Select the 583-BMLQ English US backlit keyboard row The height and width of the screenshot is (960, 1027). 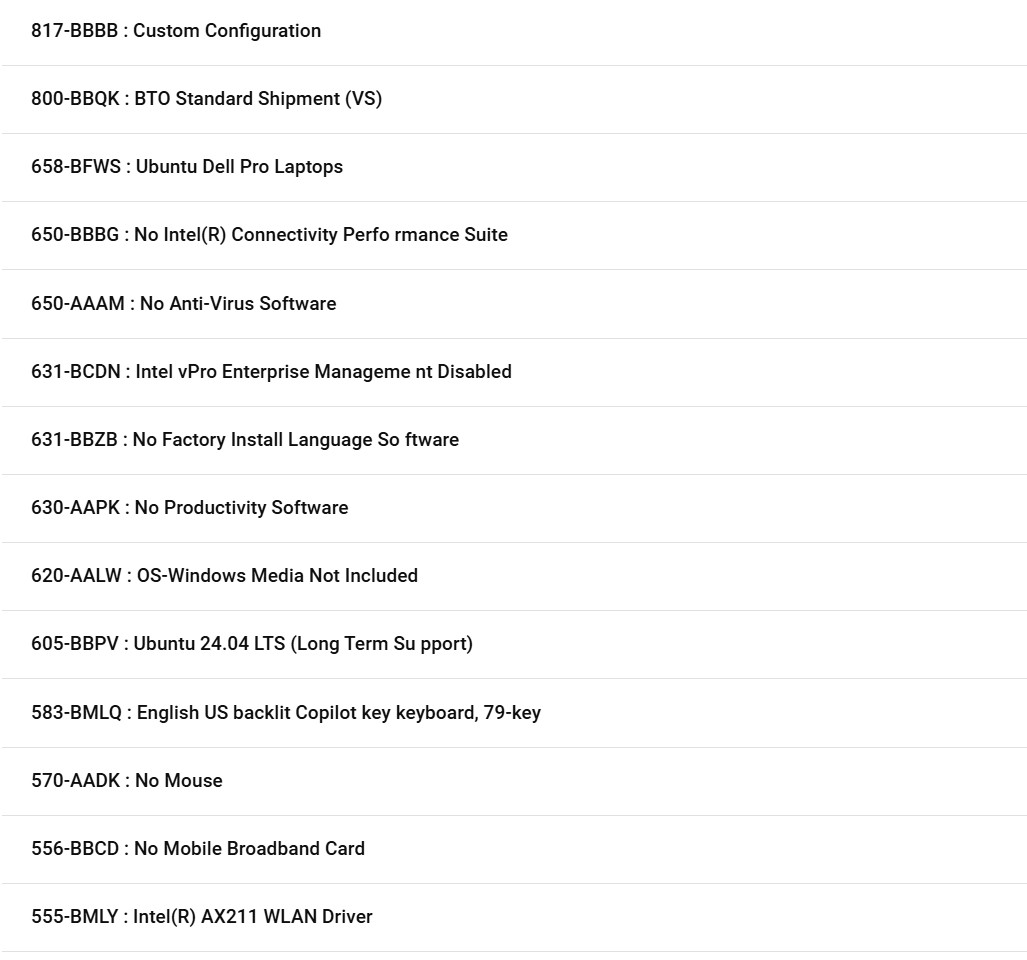tap(514, 713)
